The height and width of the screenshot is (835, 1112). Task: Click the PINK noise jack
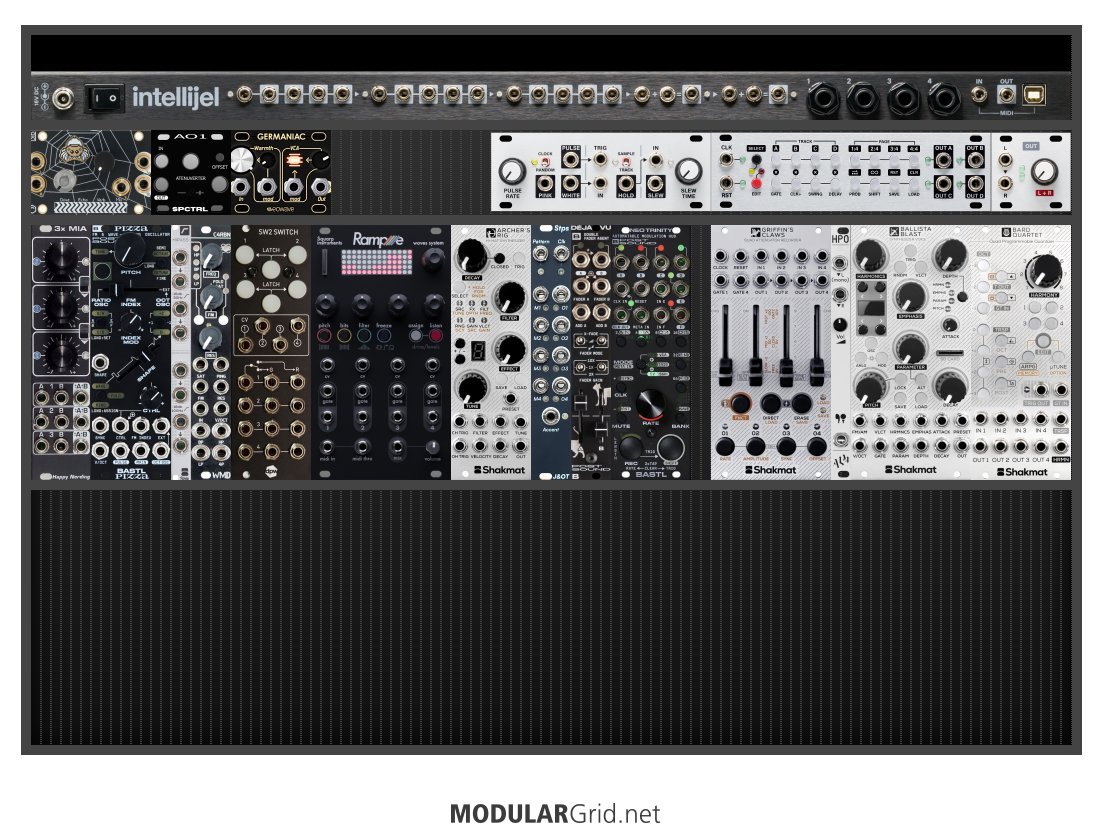(x=545, y=183)
